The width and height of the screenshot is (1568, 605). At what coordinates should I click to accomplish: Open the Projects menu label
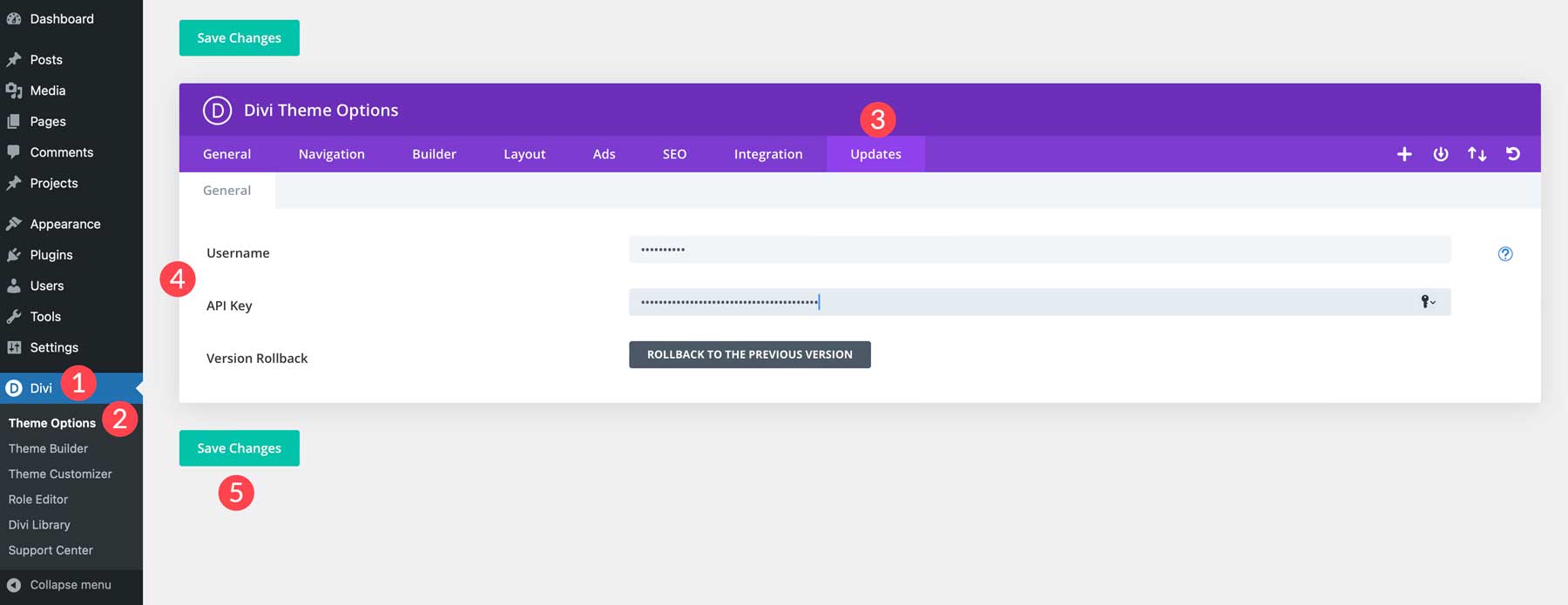coord(54,184)
